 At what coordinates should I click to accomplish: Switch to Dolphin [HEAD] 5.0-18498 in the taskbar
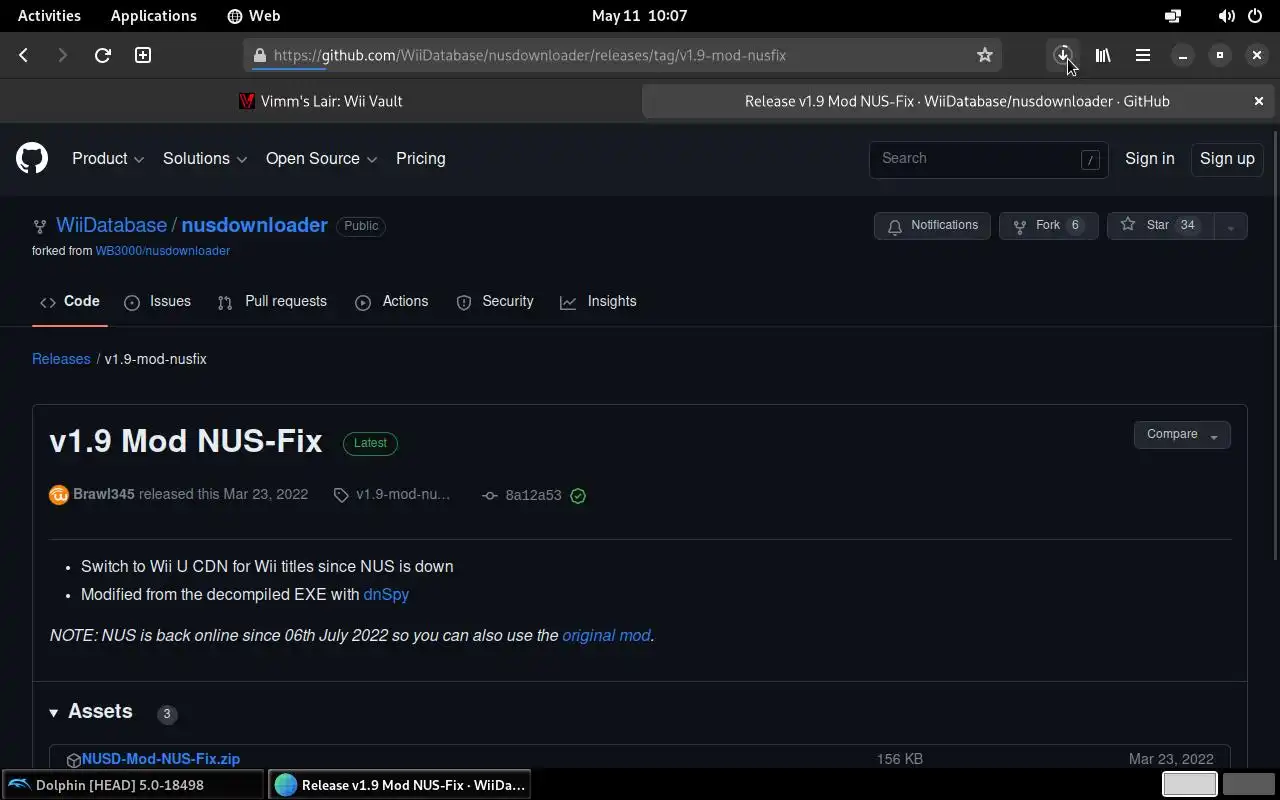[133, 785]
